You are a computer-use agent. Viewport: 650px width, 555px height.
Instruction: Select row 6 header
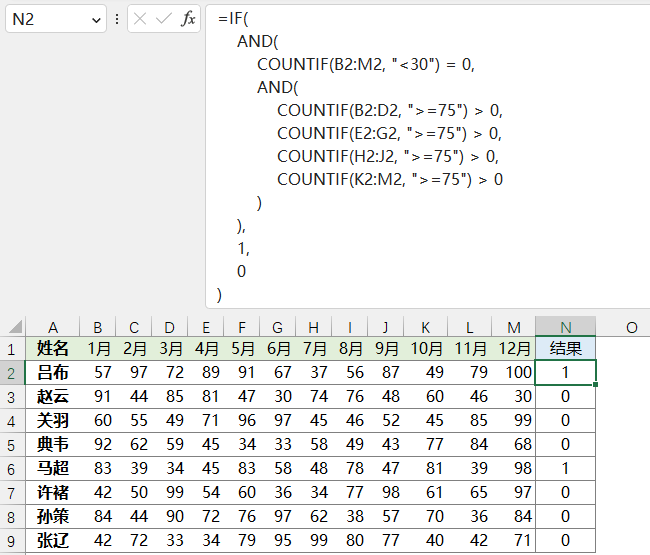pyautogui.click(x=11, y=469)
